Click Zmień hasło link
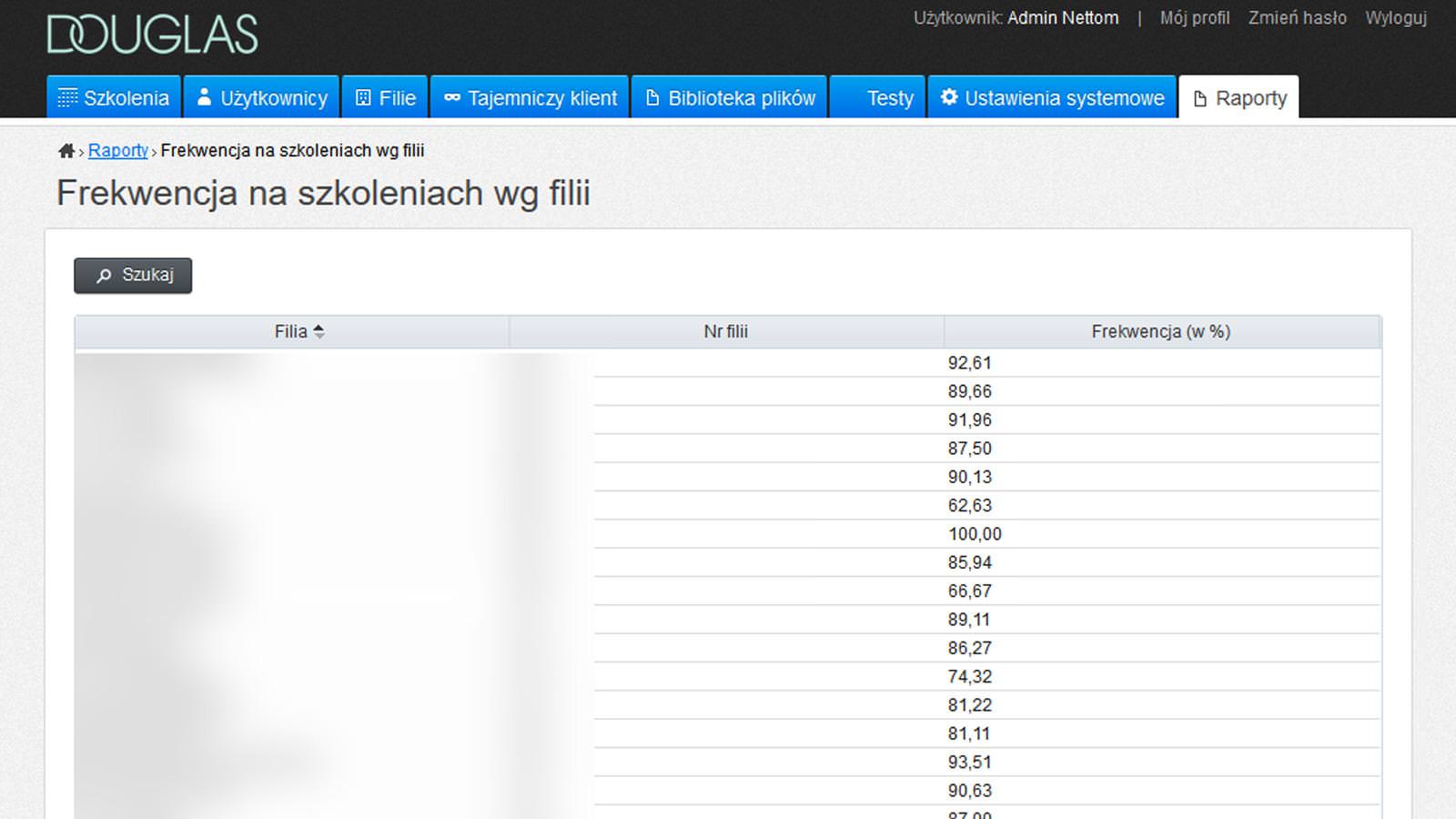1456x819 pixels. 1297,18
